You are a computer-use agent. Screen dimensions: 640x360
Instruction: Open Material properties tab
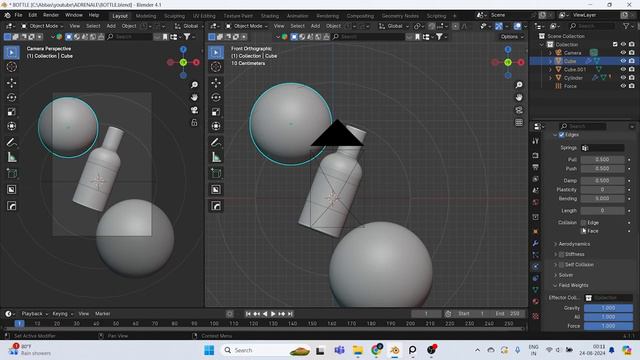(536, 302)
